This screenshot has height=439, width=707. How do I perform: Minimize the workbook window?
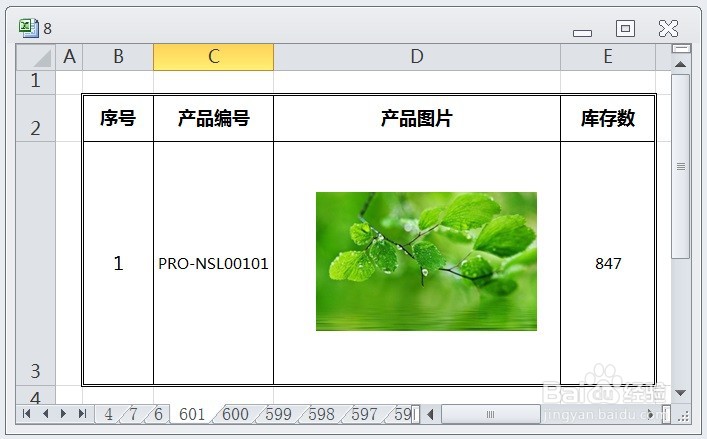click(x=583, y=33)
